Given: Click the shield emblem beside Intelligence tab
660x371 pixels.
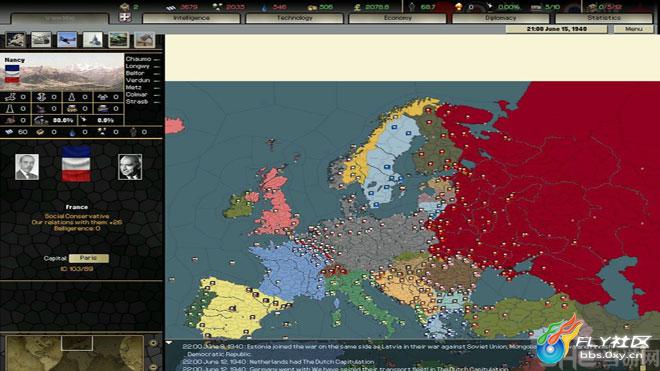Looking at the screenshot, I should click(125, 17).
